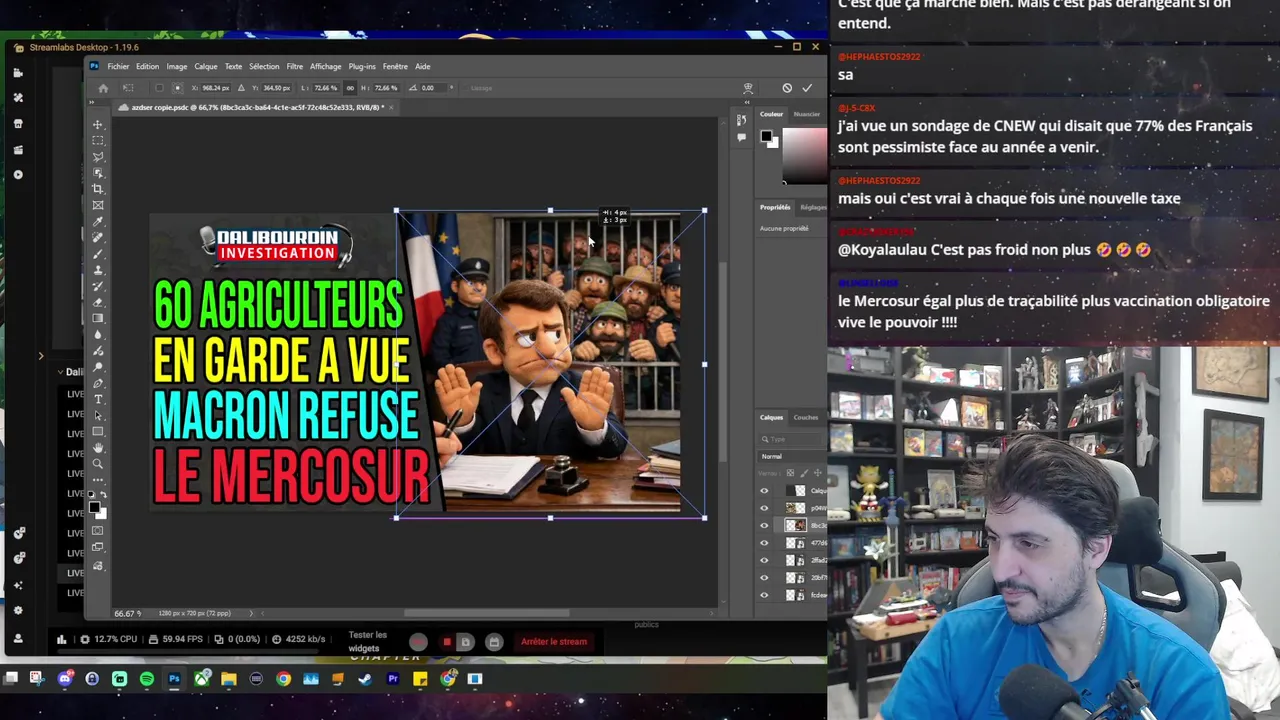Close the azdser copie.psdc document tab
1280x720 pixels.
(x=391, y=107)
